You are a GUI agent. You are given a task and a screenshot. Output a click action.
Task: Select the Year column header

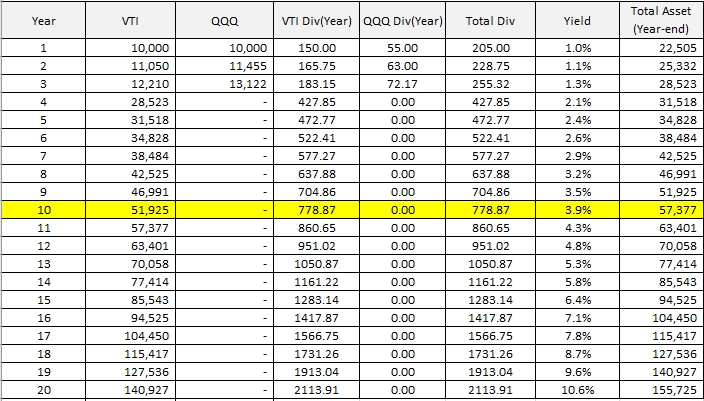[44, 20]
